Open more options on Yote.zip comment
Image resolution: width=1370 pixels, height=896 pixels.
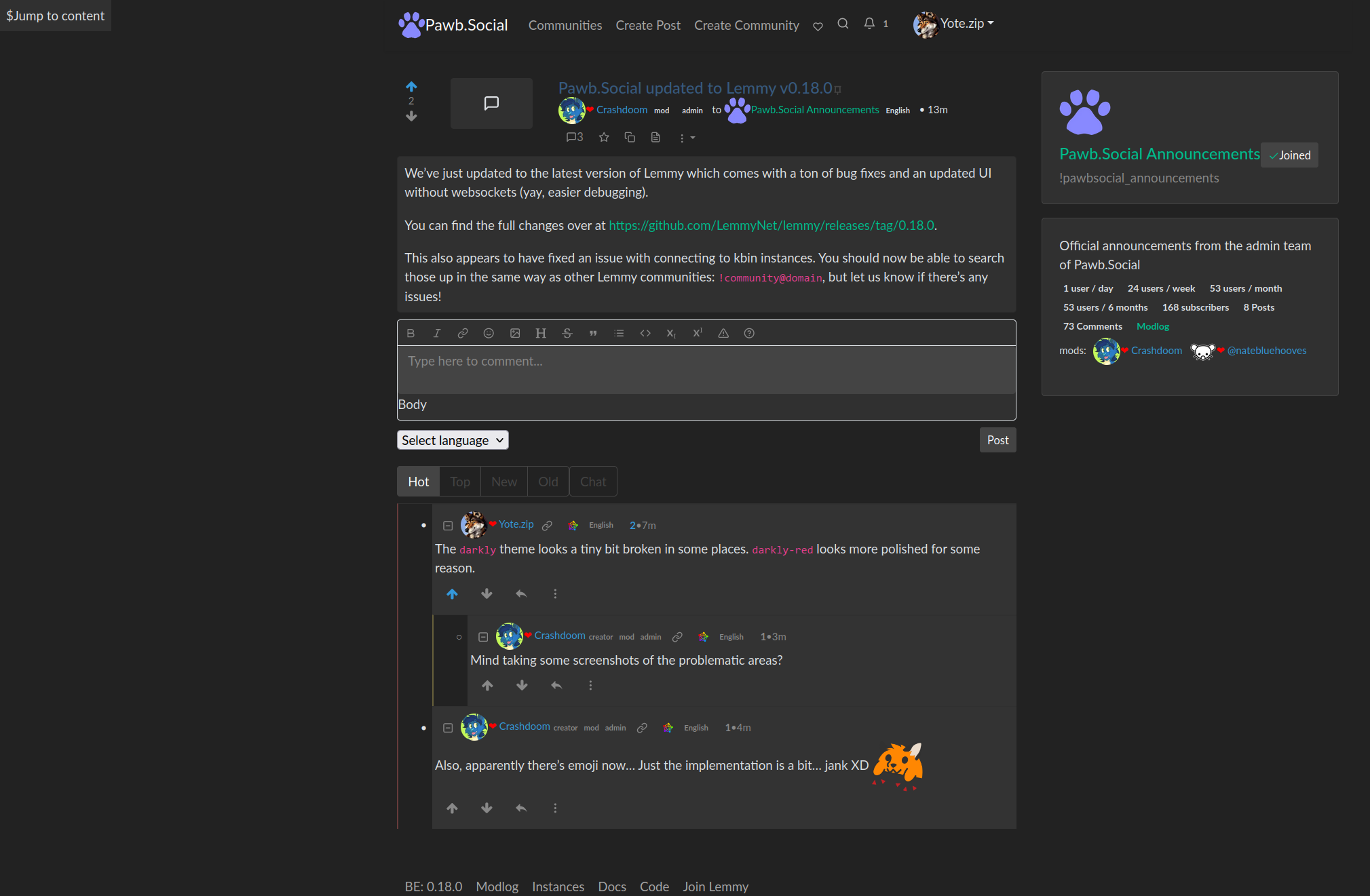tap(555, 594)
